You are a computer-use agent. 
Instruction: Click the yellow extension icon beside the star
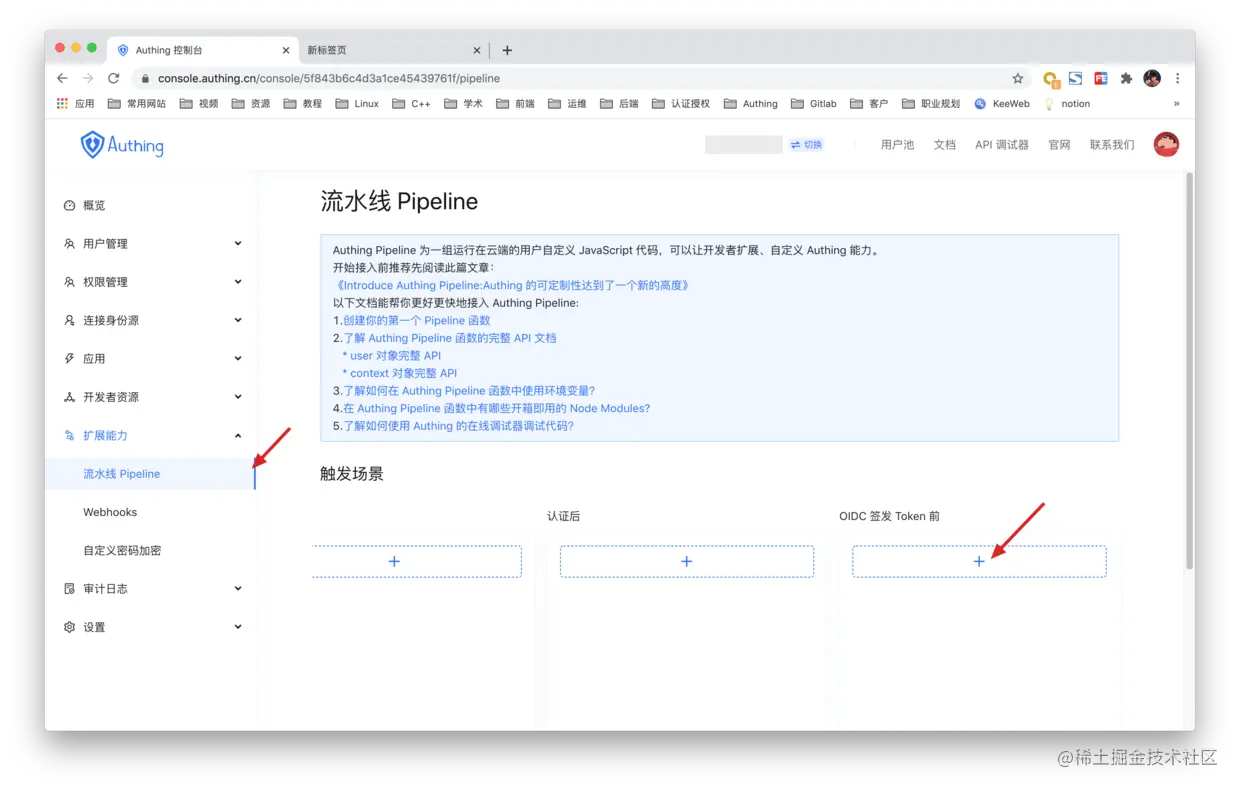(x=1050, y=78)
